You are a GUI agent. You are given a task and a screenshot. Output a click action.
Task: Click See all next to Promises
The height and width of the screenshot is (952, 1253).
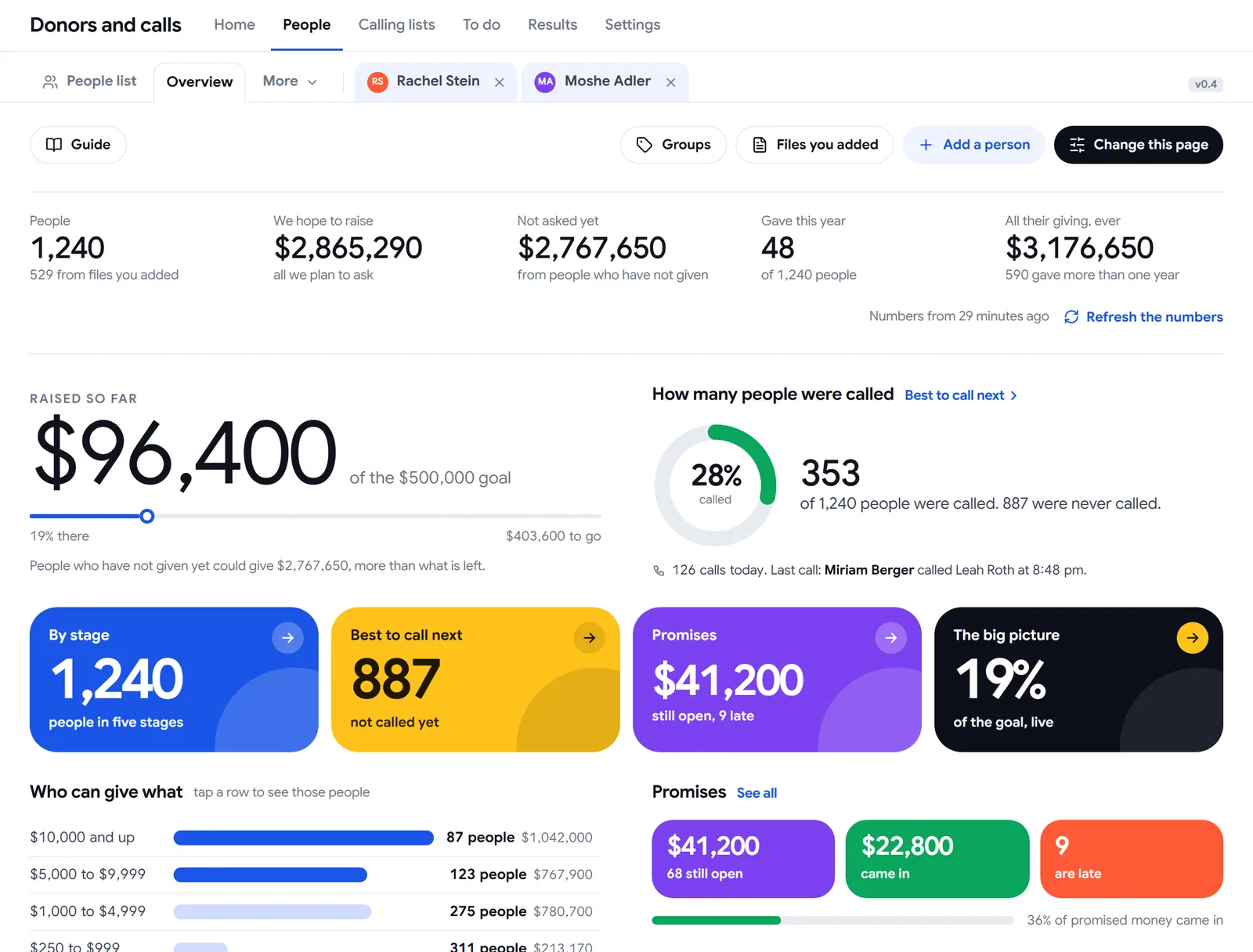756,793
